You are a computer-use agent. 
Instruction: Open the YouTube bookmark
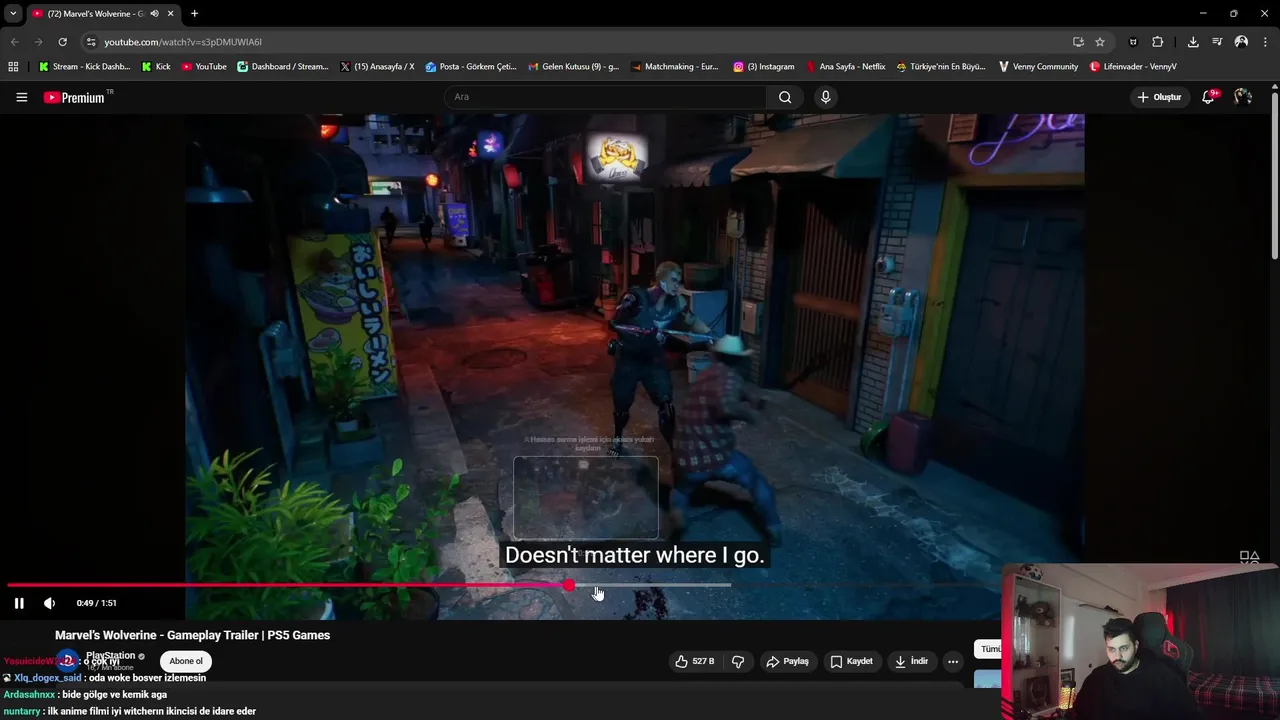(x=203, y=67)
